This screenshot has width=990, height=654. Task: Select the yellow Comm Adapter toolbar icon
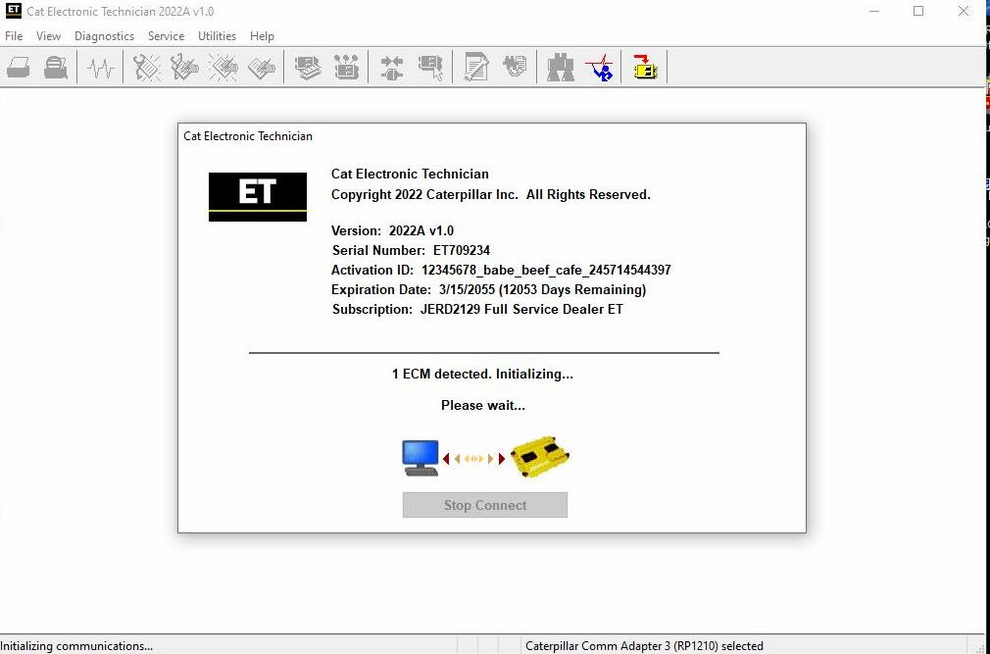tap(645, 67)
